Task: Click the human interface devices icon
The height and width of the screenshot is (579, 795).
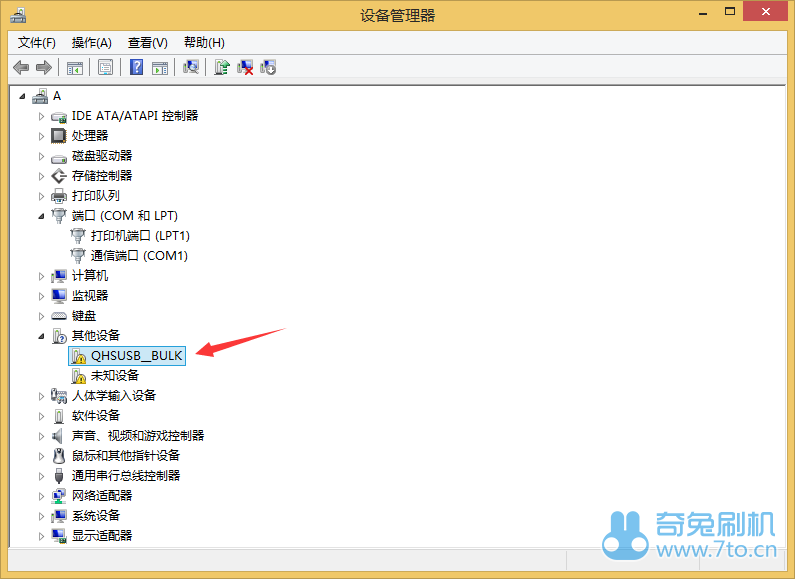Action: pos(59,396)
